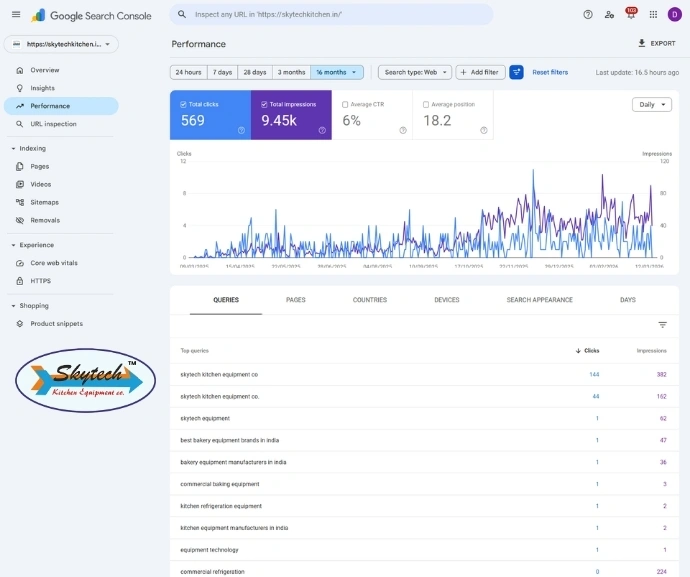Click the table filter rows icon
This screenshot has height=577, width=690.
click(x=662, y=325)
